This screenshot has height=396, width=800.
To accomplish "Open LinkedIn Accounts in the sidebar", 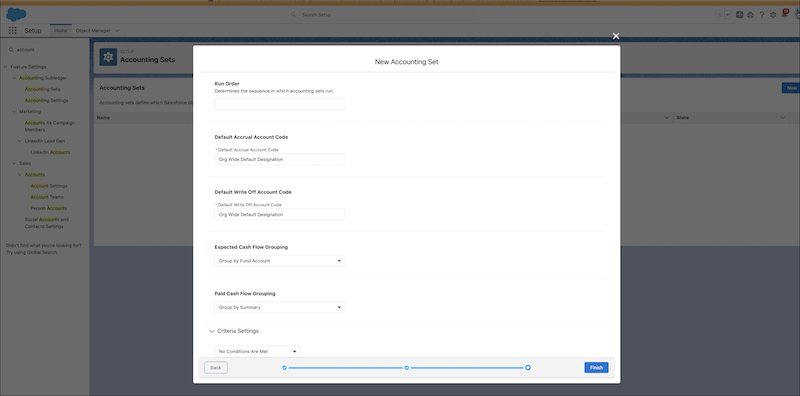I will (50, 152).
